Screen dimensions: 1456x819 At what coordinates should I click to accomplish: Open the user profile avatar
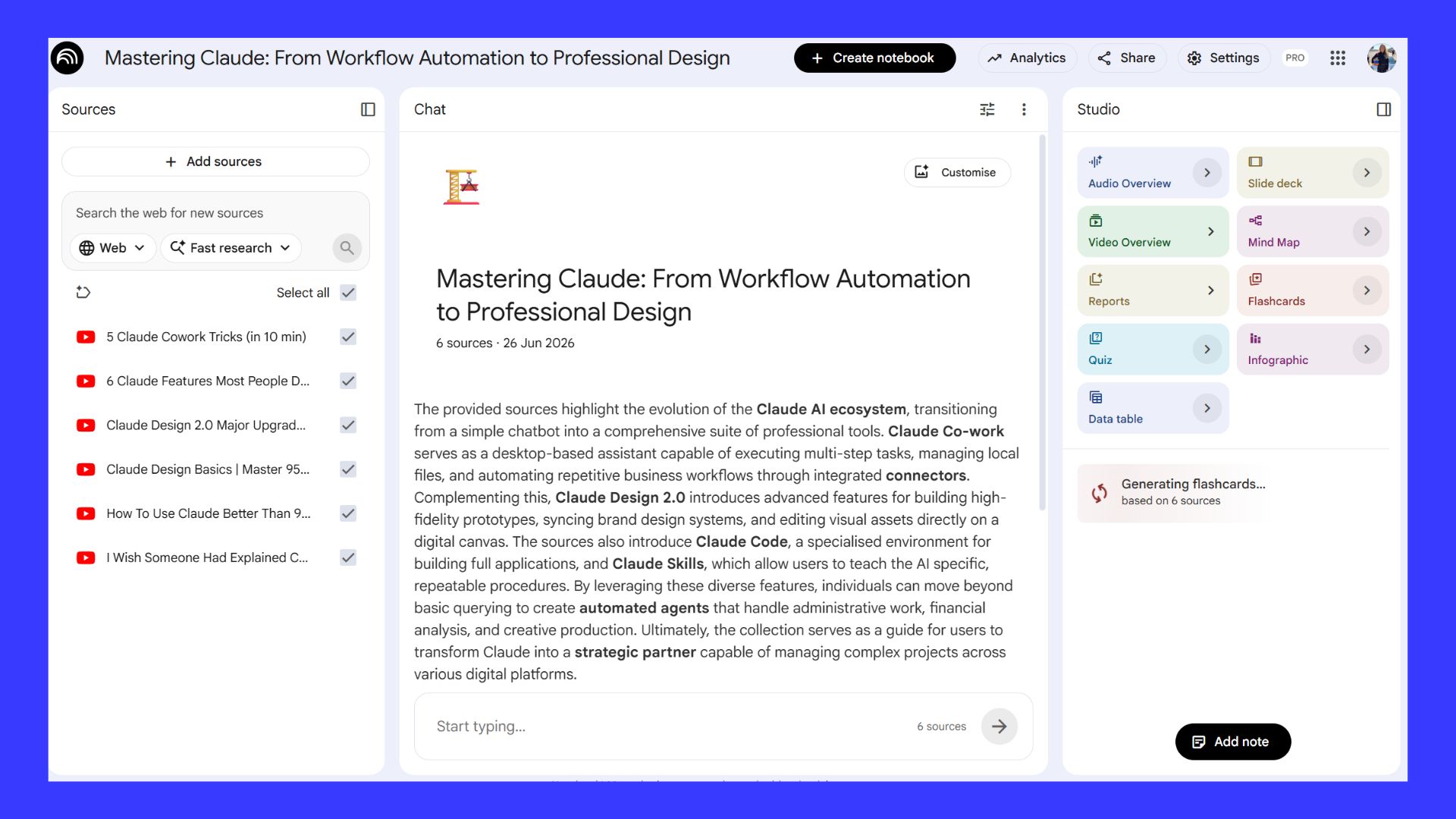1382,58
